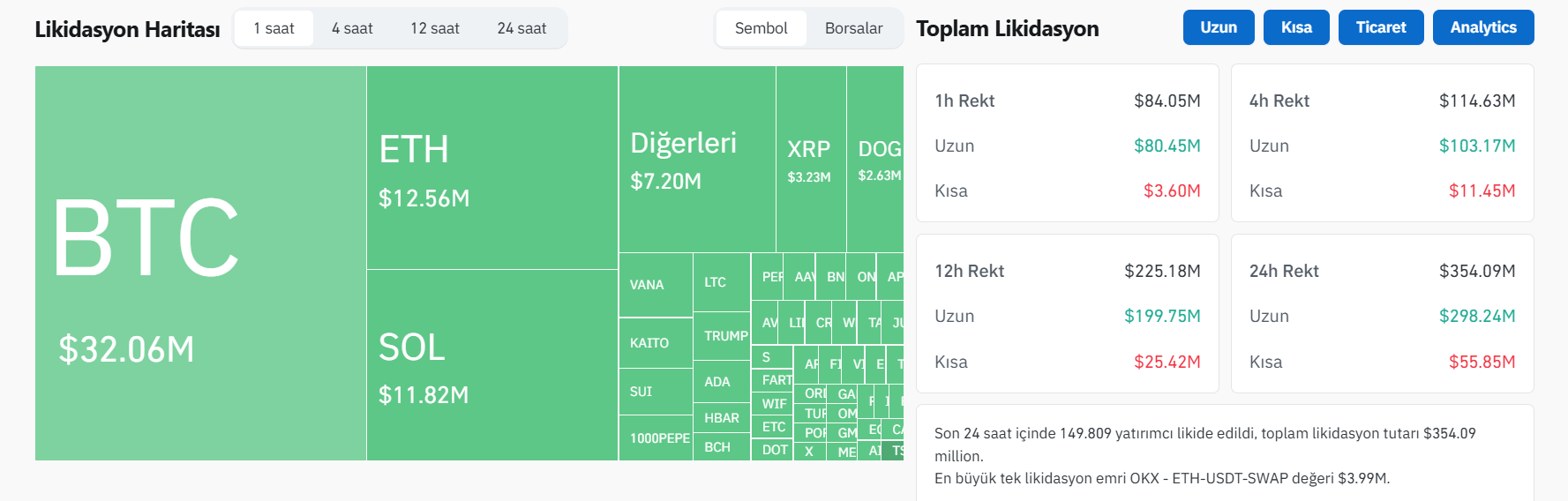Select the XRP heatmap tile

(810, 160)
